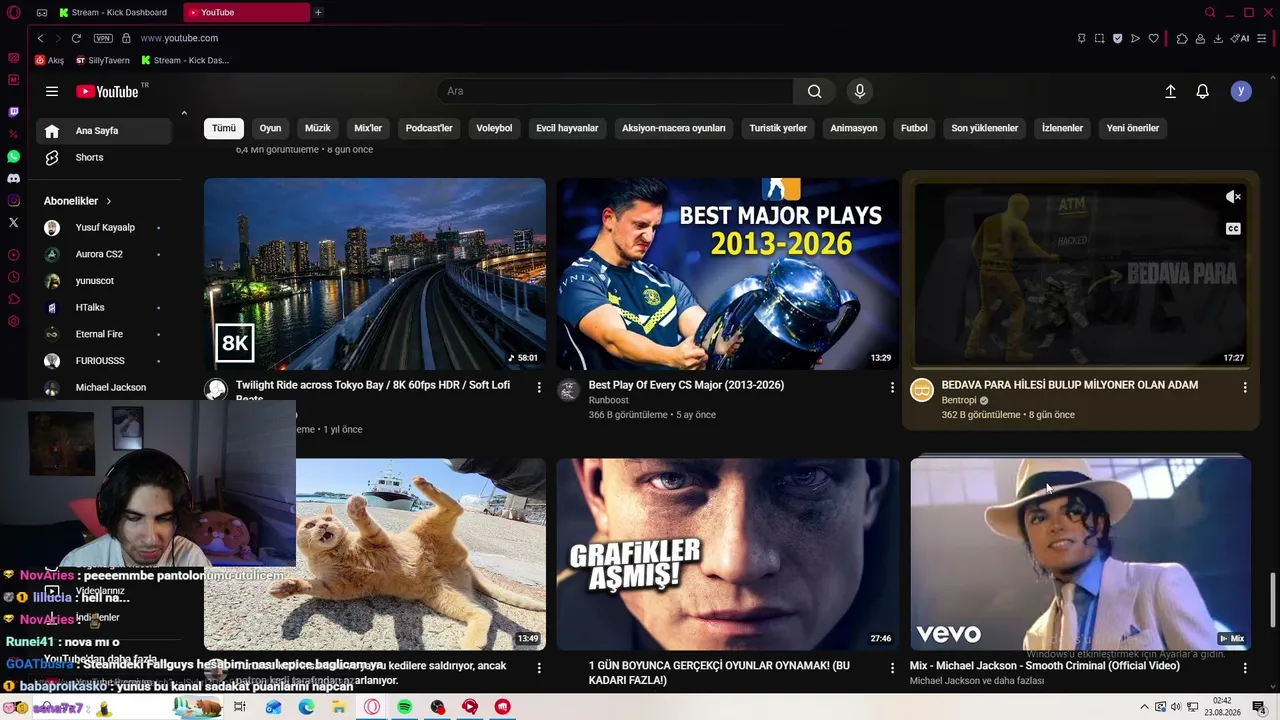The width and height of the screenshot is (1280, 720).
Task: Open options for Michael Jackson Mix
Action: pos(1245,667)
